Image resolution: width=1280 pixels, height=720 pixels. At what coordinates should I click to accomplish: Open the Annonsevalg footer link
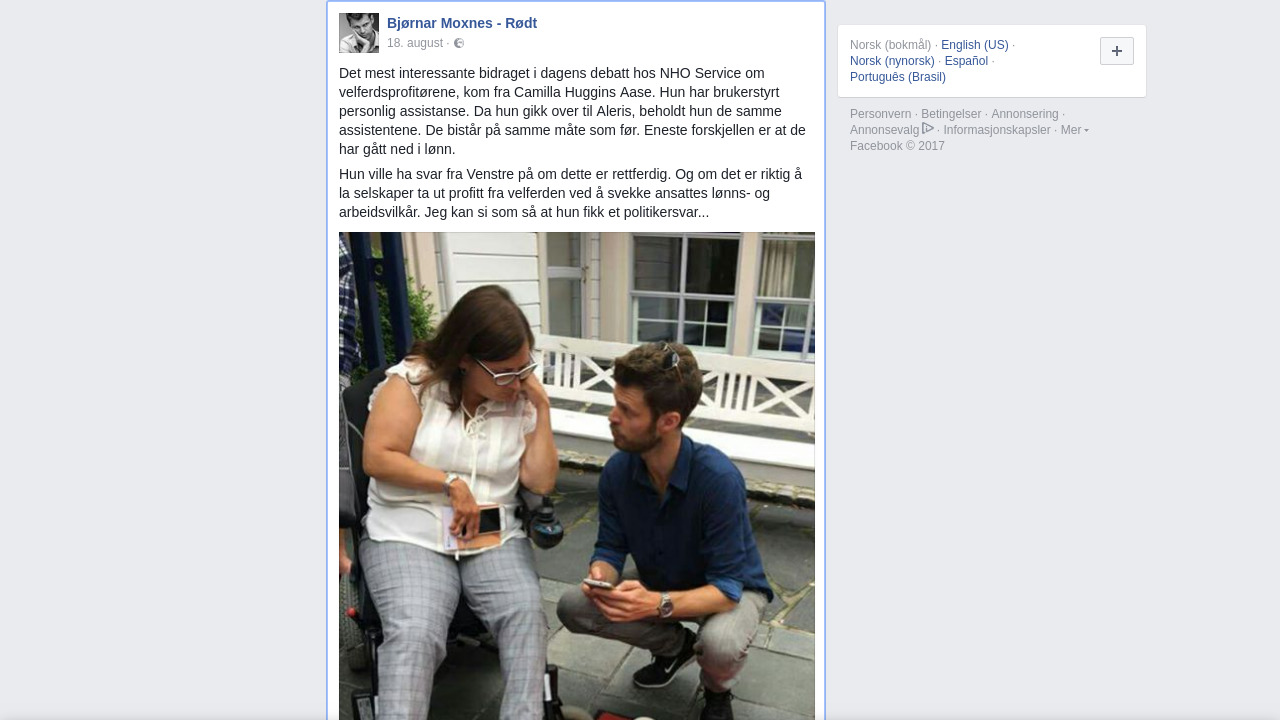[x=885, y=130]
